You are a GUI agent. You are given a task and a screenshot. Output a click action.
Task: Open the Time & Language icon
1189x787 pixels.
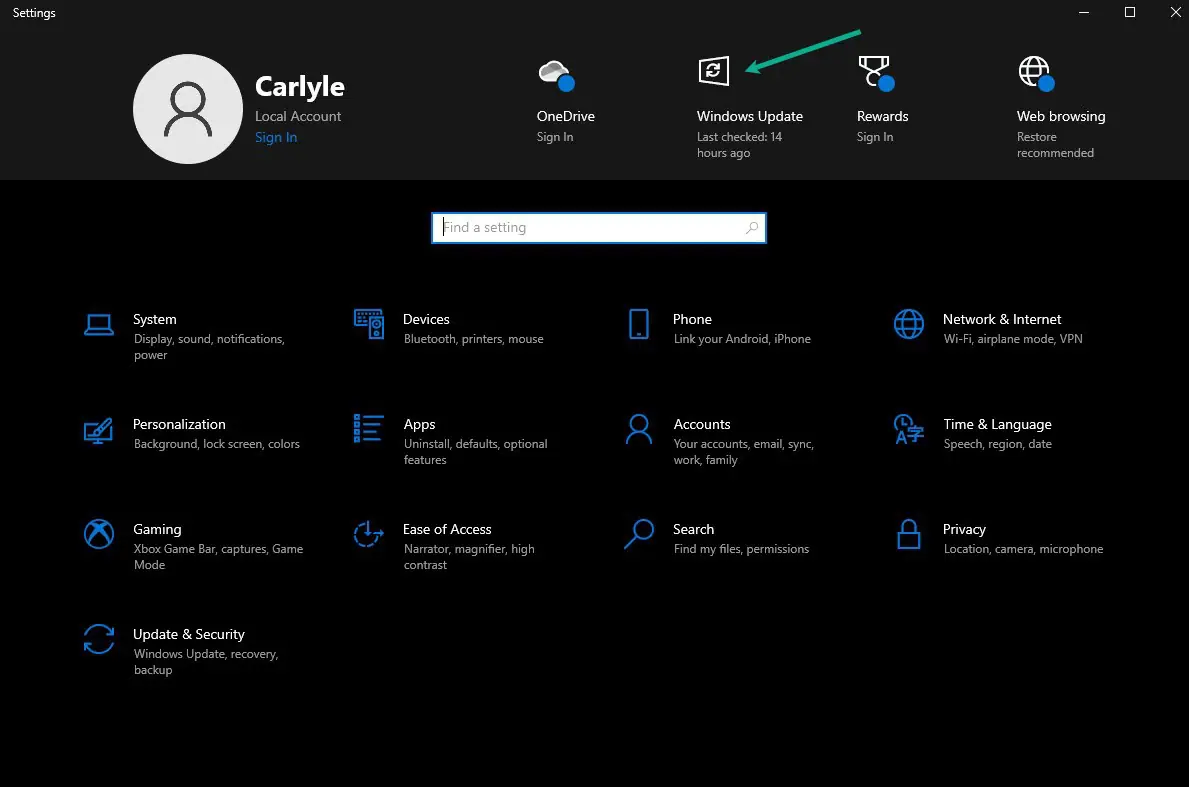pyautogui.click(x=908, y=429)
